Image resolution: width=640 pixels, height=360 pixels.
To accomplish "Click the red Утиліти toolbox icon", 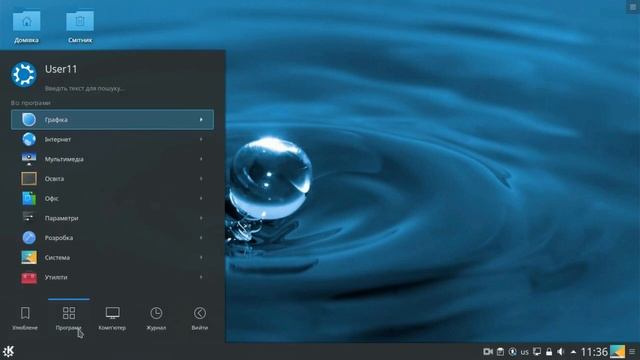I will pos(29,278).
